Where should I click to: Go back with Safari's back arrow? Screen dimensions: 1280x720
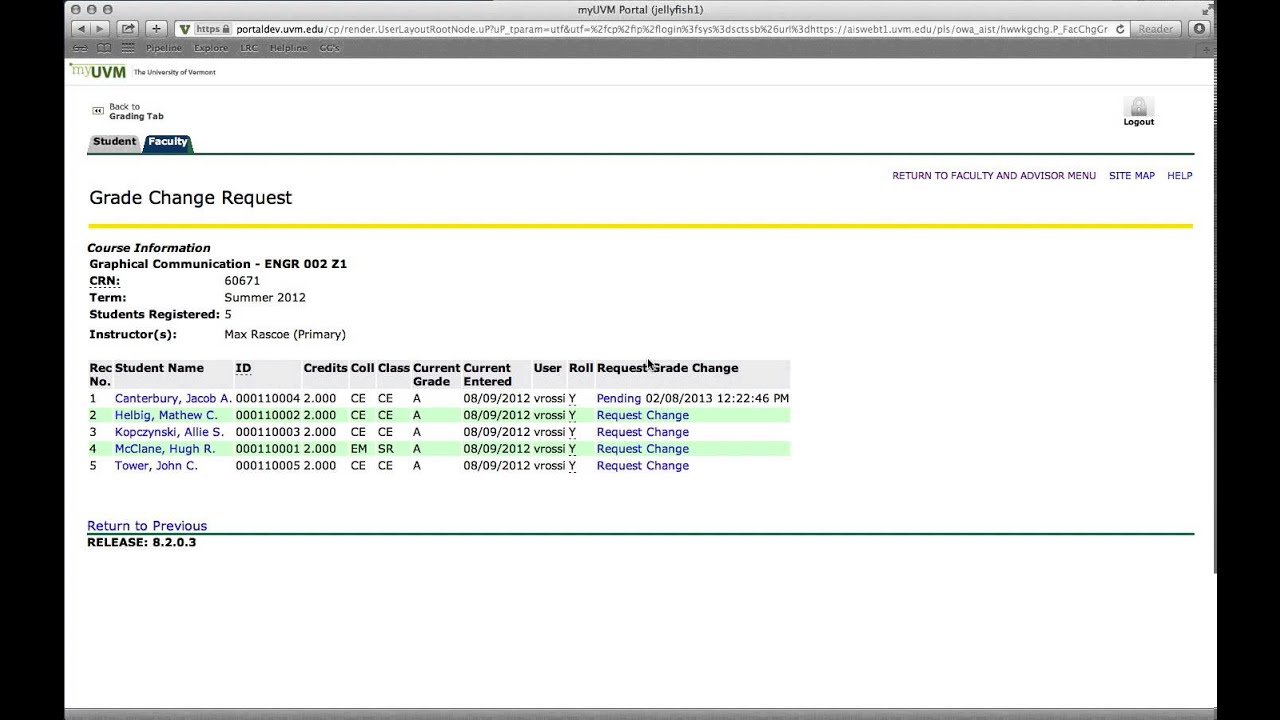coord(82,29)
